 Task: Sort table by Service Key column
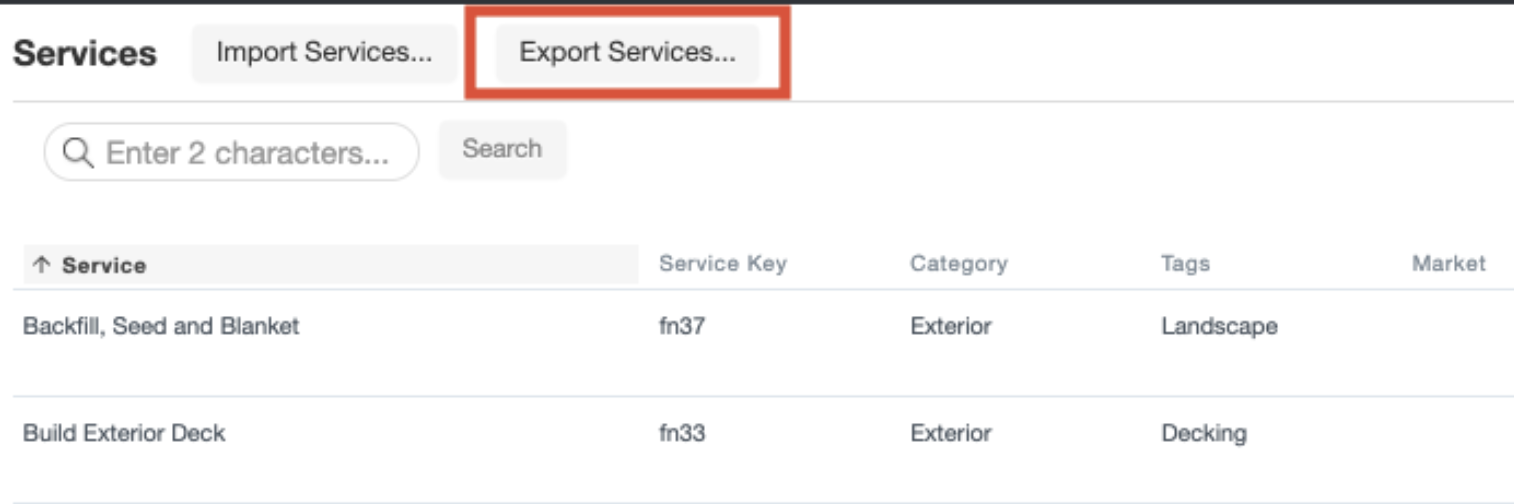(x=722, y=264)
